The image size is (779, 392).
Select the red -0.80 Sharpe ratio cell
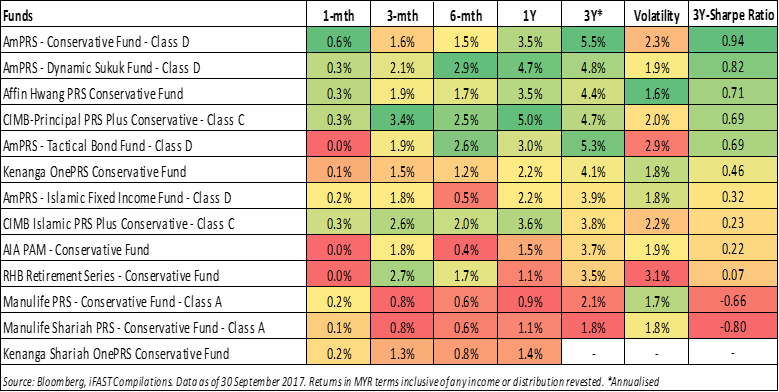[733, 327]
